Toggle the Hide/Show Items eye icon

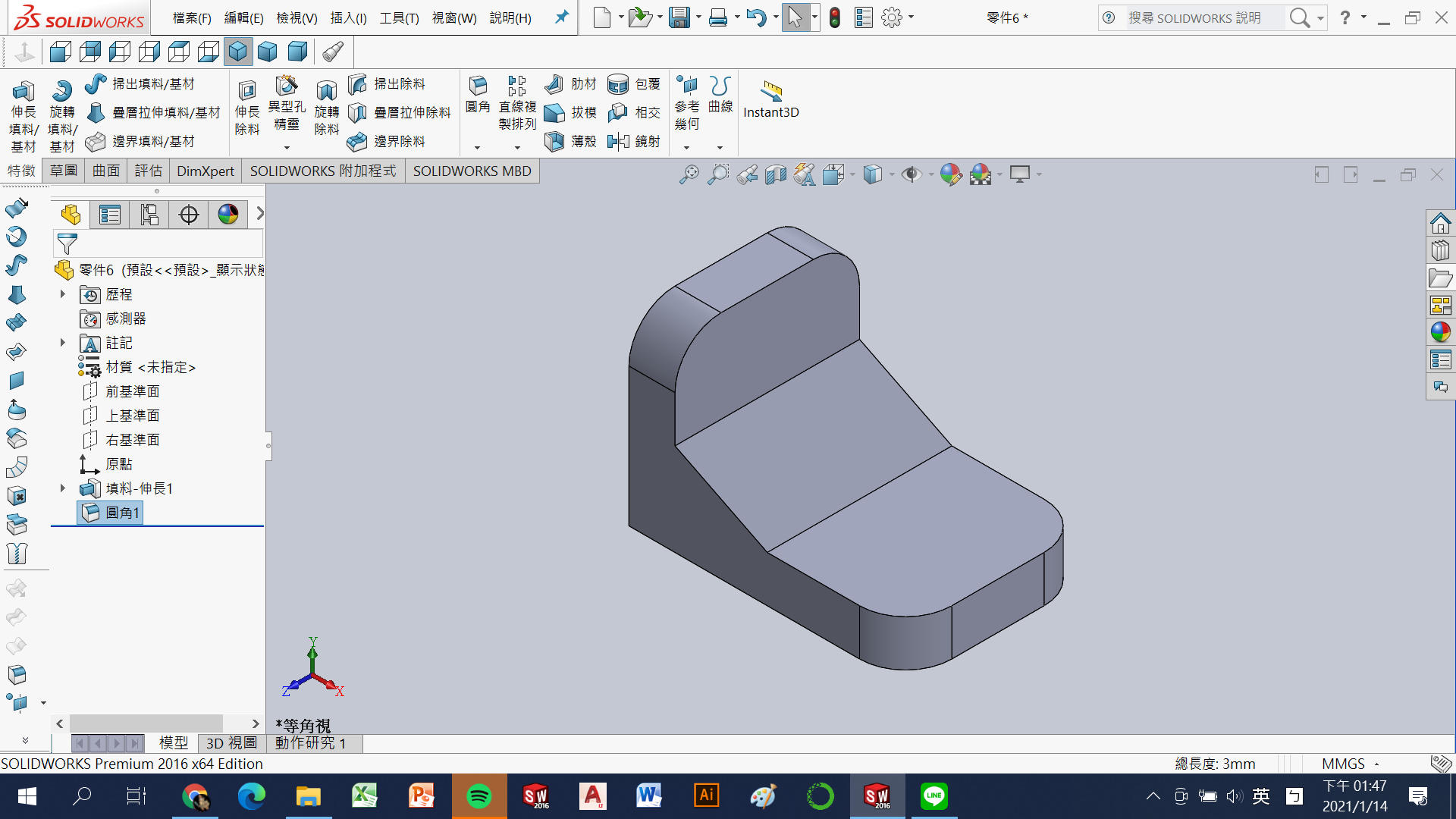(911, 175)
